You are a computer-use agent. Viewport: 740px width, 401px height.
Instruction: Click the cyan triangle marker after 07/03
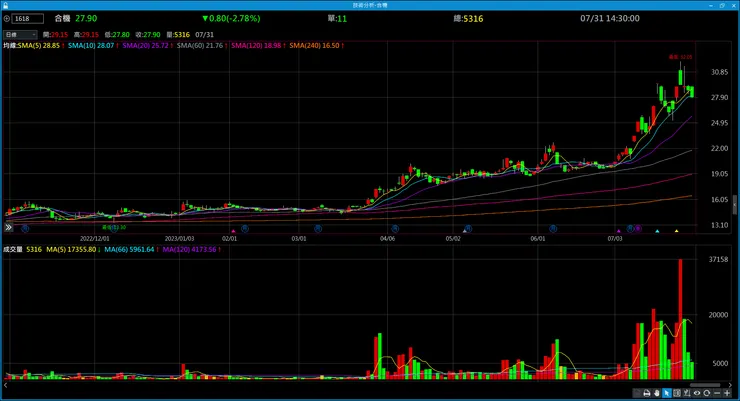pyautogui.click(x=657, y=231)
